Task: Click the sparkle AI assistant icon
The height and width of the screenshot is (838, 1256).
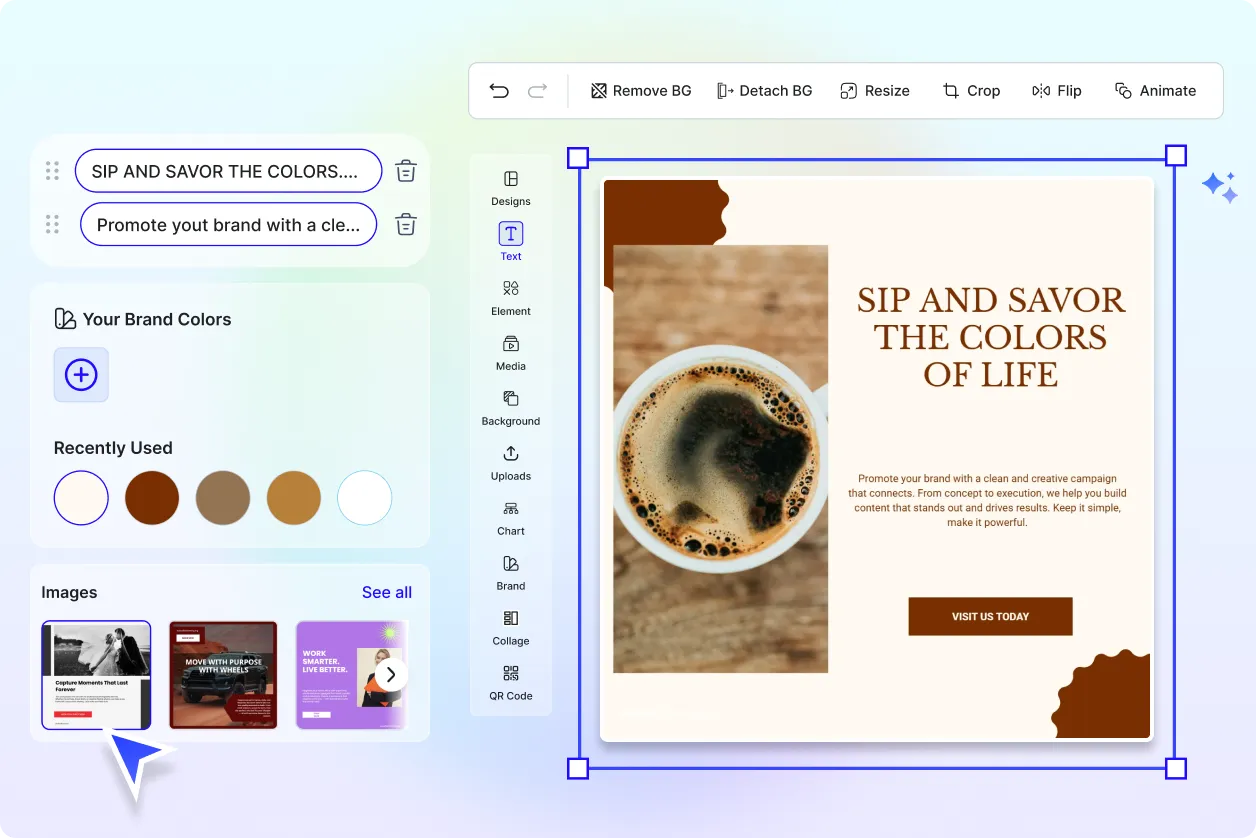Action: pos(1219,186)
